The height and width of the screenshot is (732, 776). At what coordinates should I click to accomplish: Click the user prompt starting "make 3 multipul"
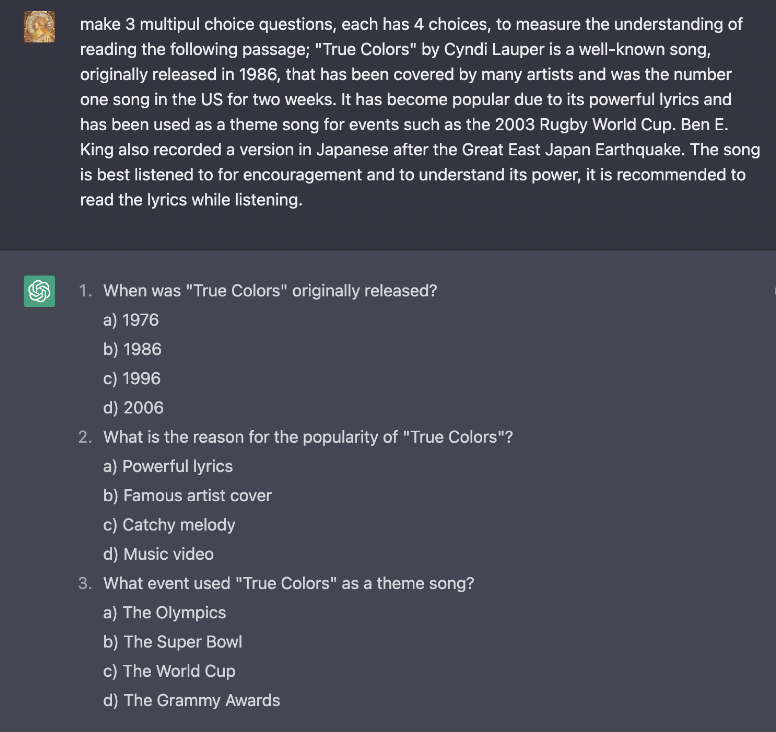click(x=420, y=112)
